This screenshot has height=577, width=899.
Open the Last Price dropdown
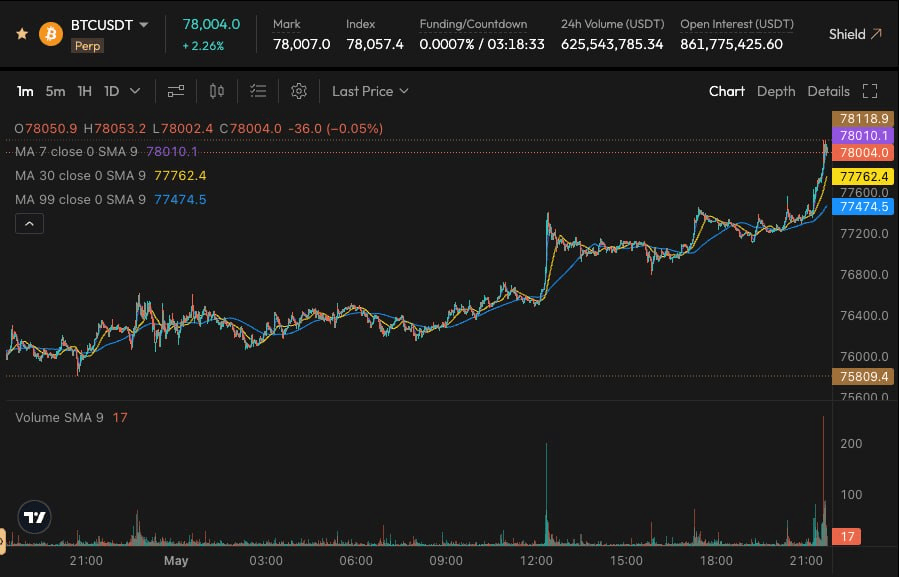click(370, 91)
